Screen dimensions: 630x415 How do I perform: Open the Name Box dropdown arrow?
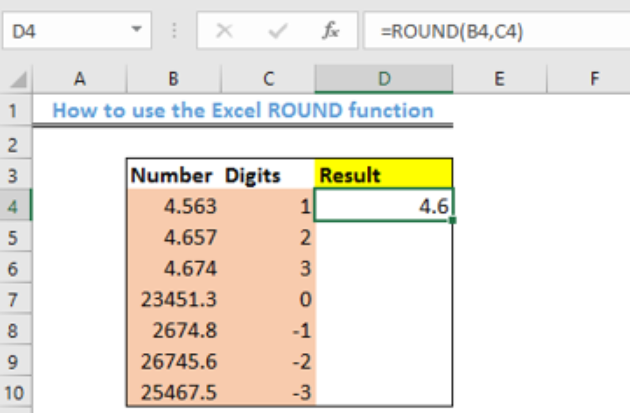[x=137, y=30]
